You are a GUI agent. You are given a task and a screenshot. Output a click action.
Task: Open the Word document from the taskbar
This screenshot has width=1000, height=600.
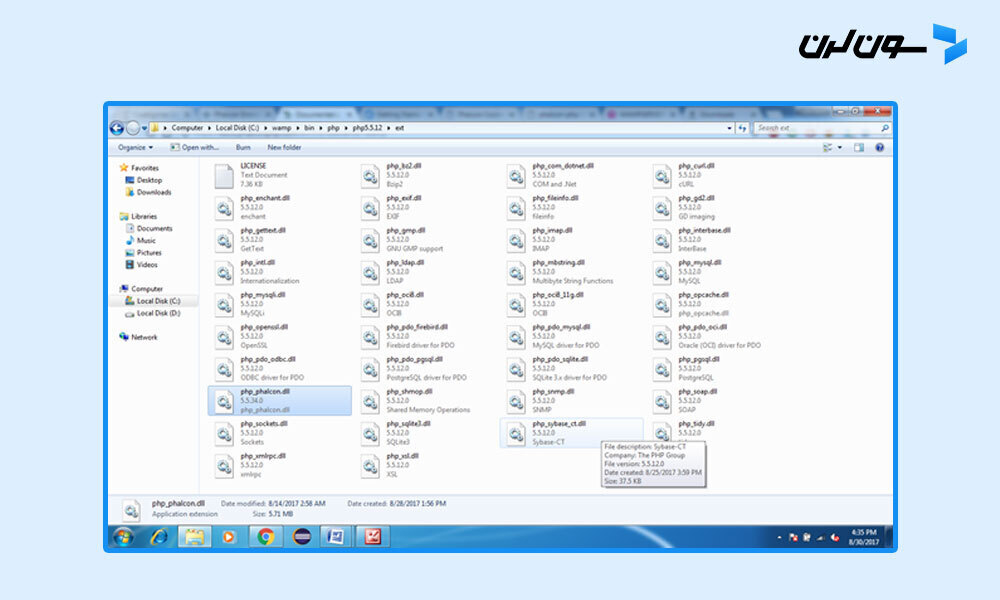pyautogui.click(x=335, y=537)
